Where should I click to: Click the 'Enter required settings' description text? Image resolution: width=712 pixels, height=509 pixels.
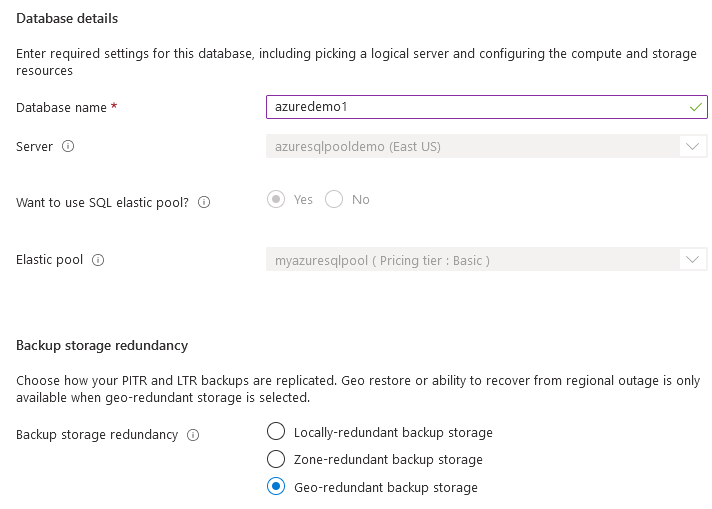(356, 62)
